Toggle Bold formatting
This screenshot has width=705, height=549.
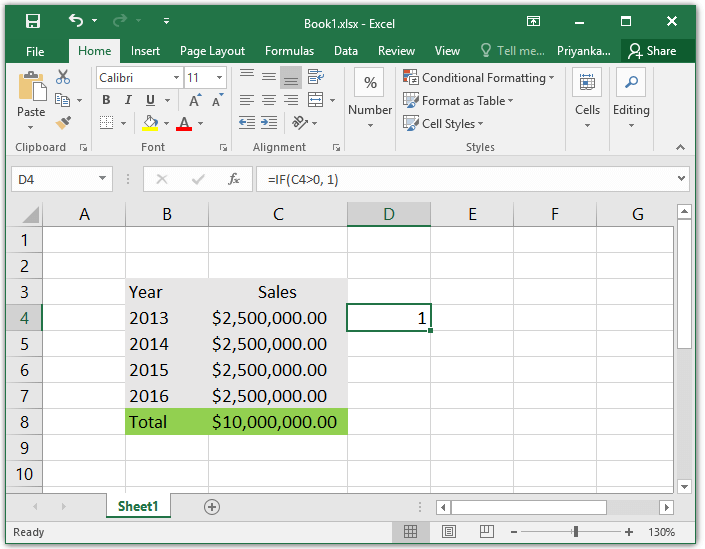tap(106, 100)
